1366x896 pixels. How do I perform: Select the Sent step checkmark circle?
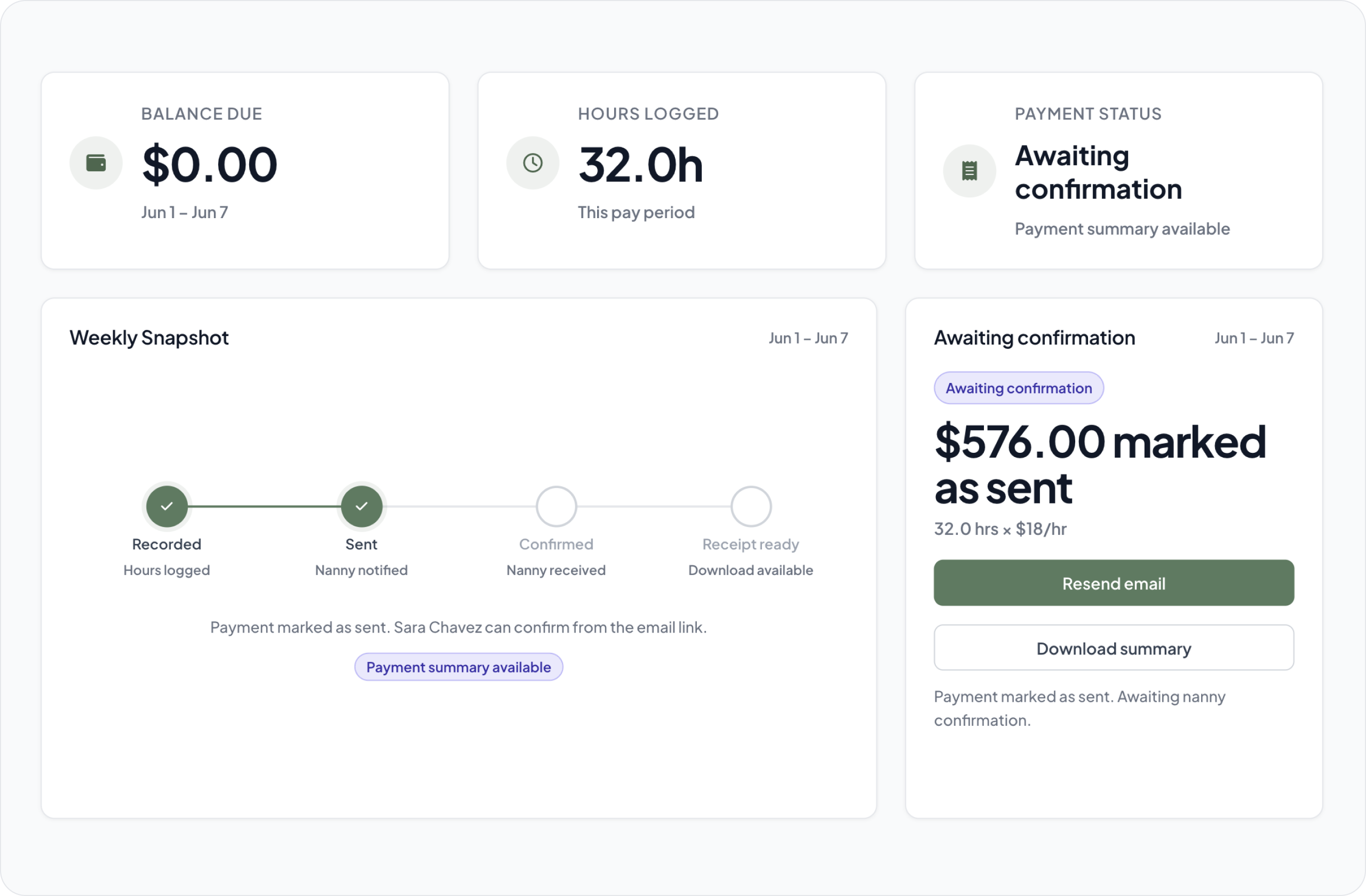(x=362, y=507)
